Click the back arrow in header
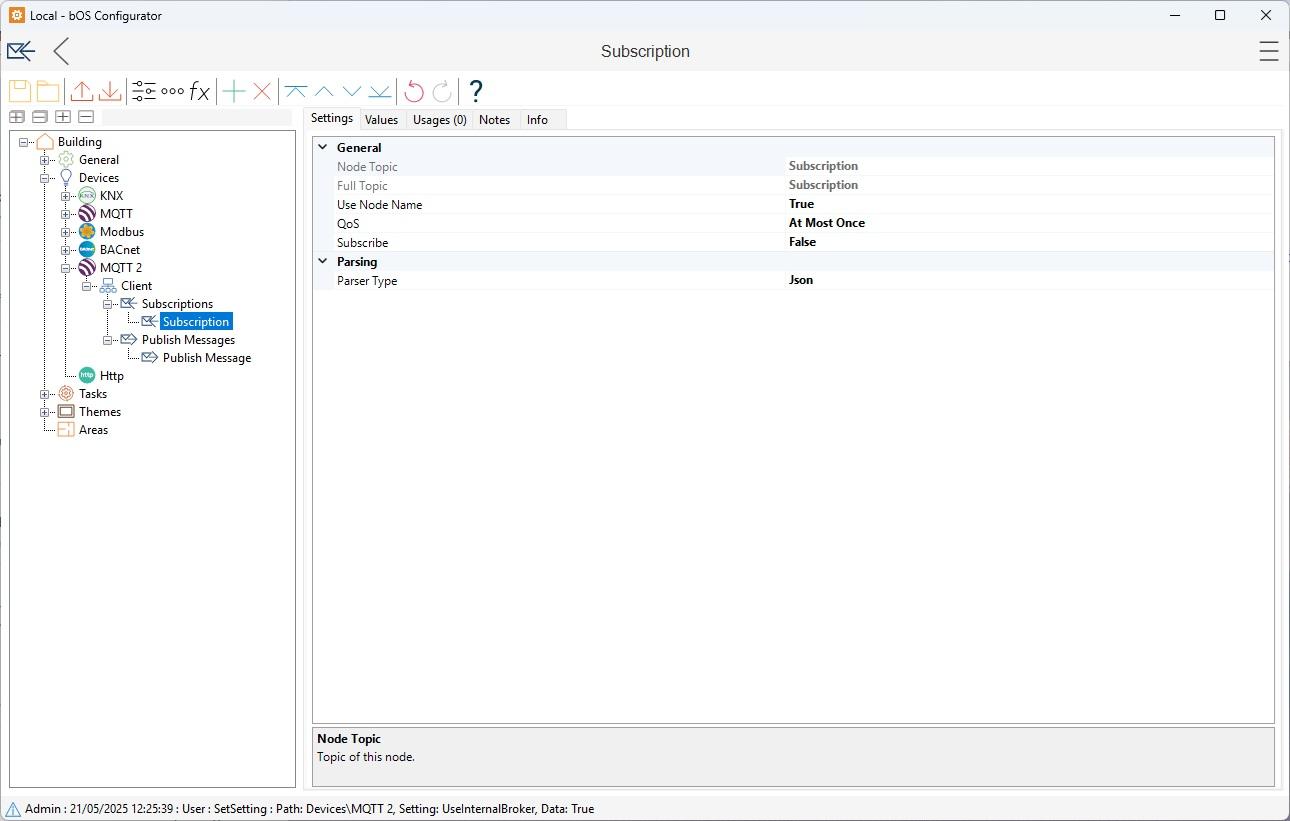 (61, 51)
